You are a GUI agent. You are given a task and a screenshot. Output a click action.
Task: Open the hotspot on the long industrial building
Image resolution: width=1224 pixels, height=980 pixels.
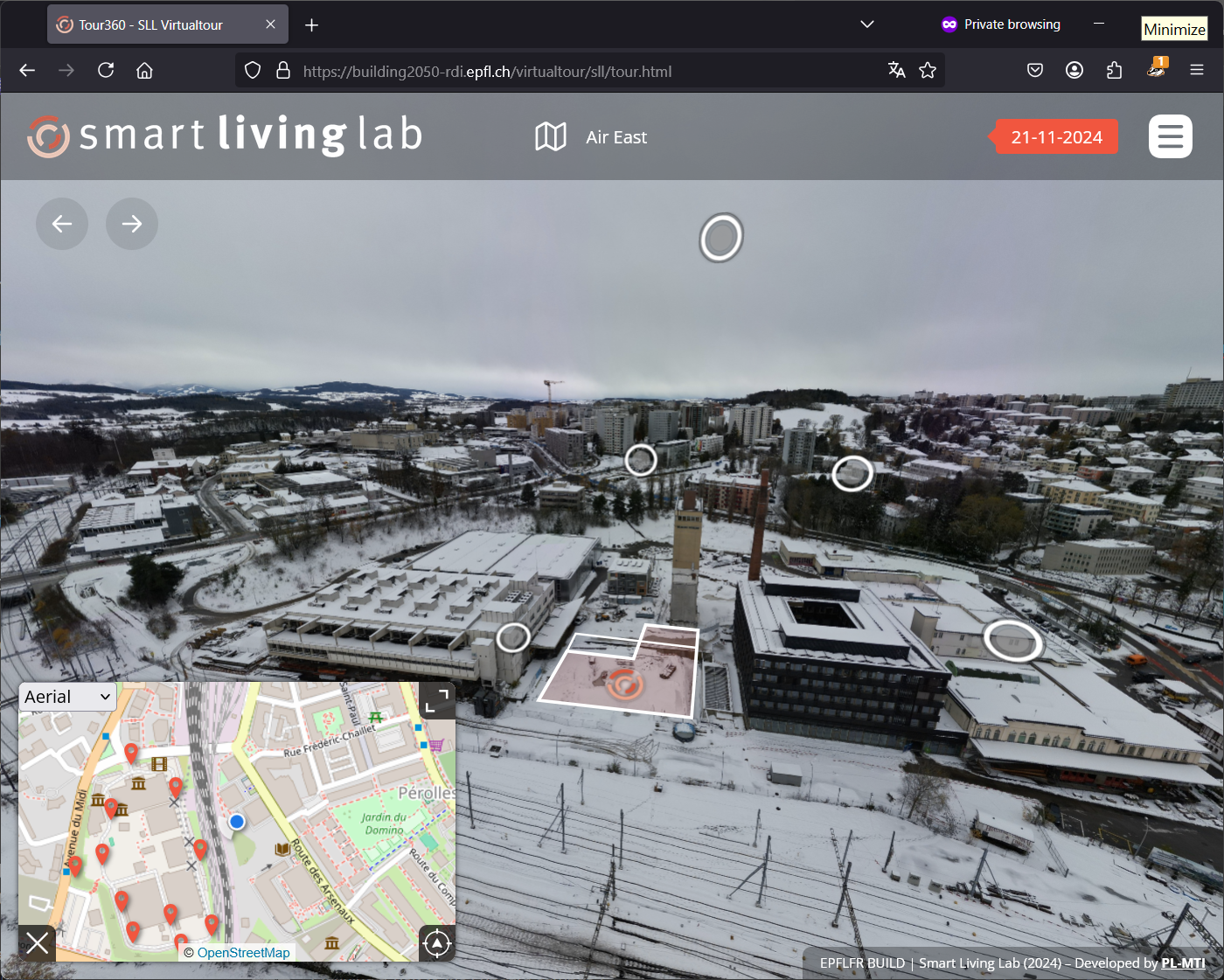(x=513, y=637)
